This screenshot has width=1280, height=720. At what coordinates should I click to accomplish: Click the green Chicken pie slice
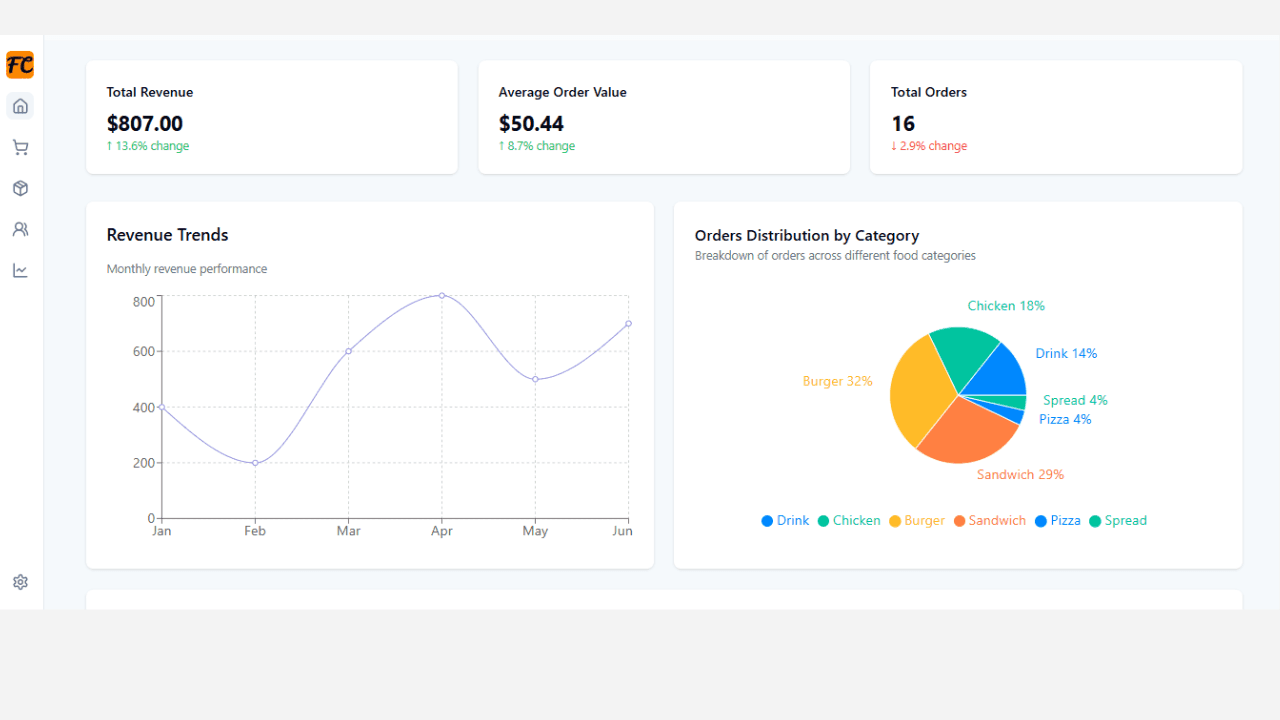tap(964, 358)
